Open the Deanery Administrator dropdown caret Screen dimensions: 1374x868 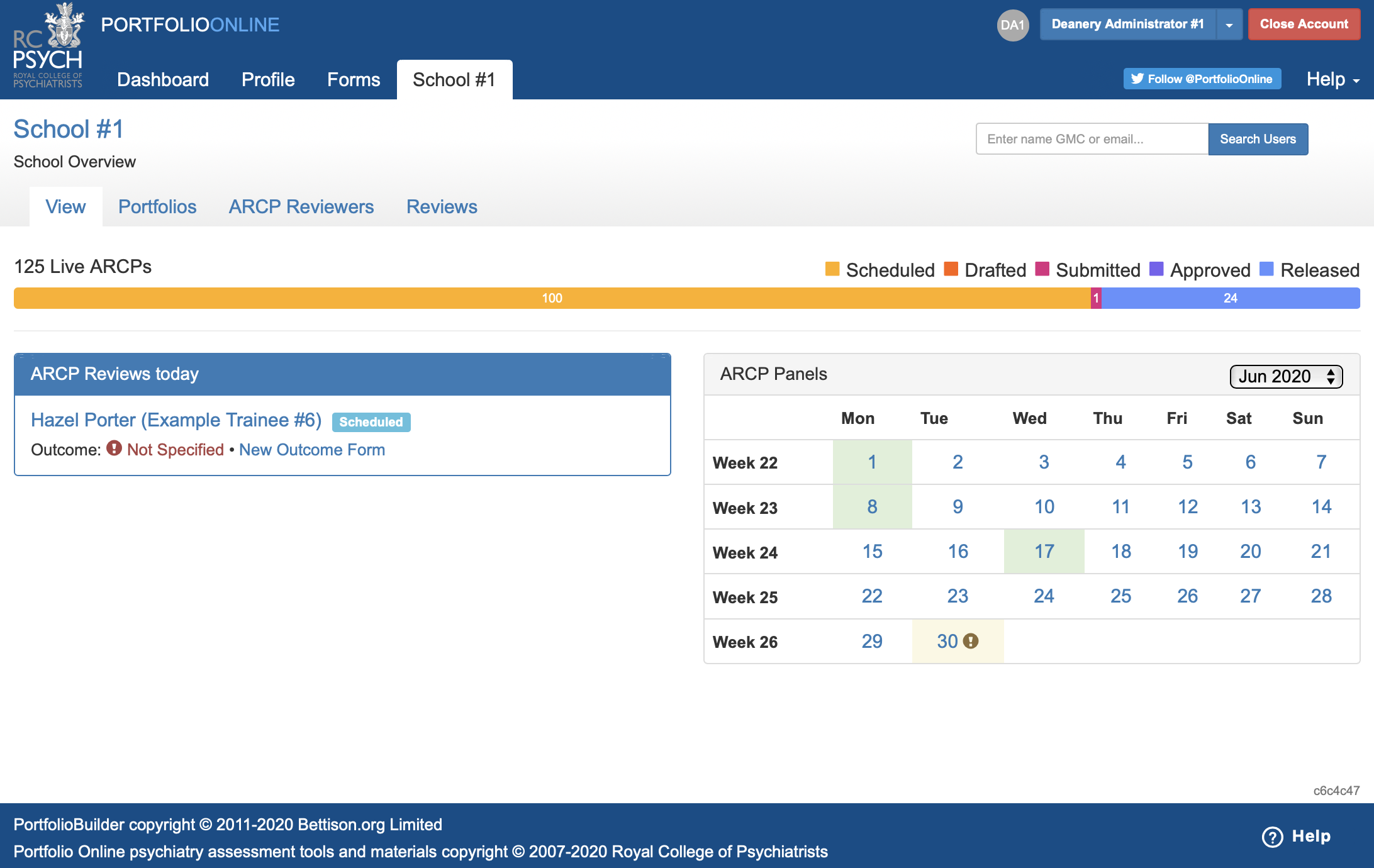tap(1229, 25)
